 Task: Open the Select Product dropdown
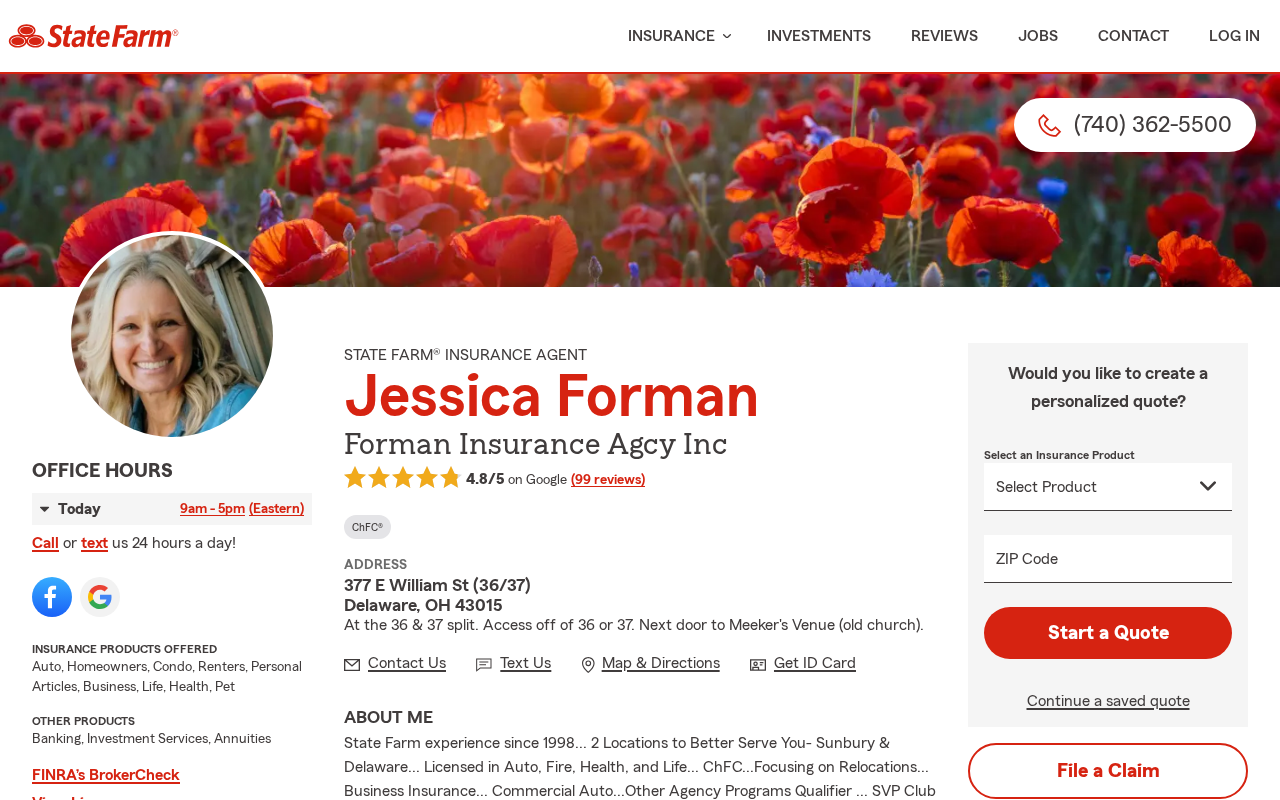pyautogui.click(x=1108, y=487)
